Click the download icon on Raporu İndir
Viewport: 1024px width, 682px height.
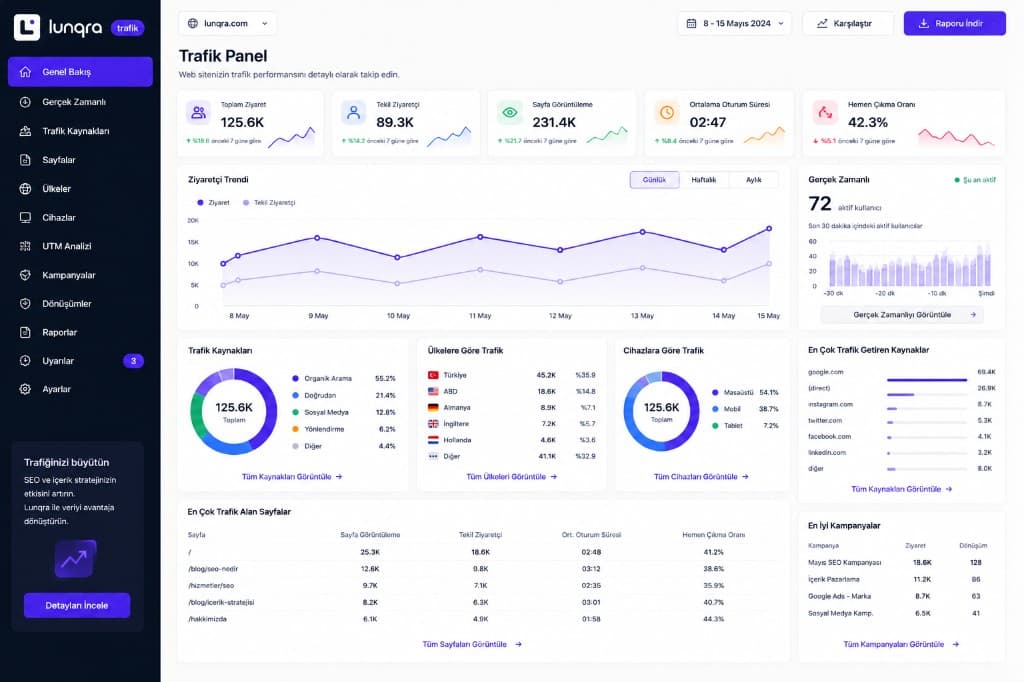point(923,24)
